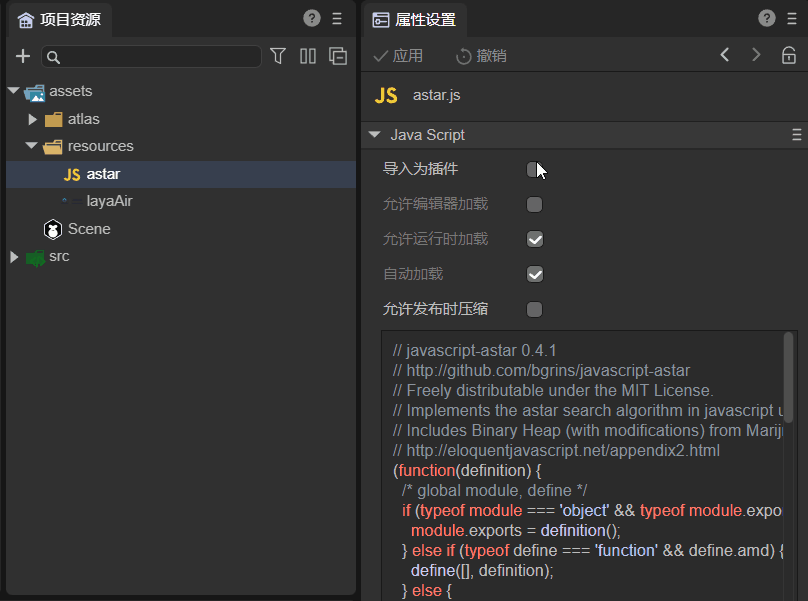Open help in the properties panel

767,18
